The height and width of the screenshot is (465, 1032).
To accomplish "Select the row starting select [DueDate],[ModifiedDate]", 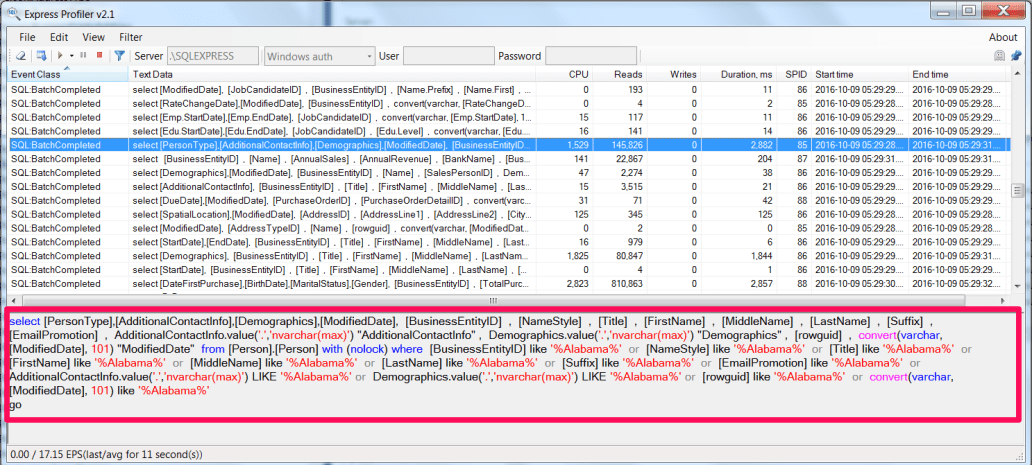I will tap(509, 201).
